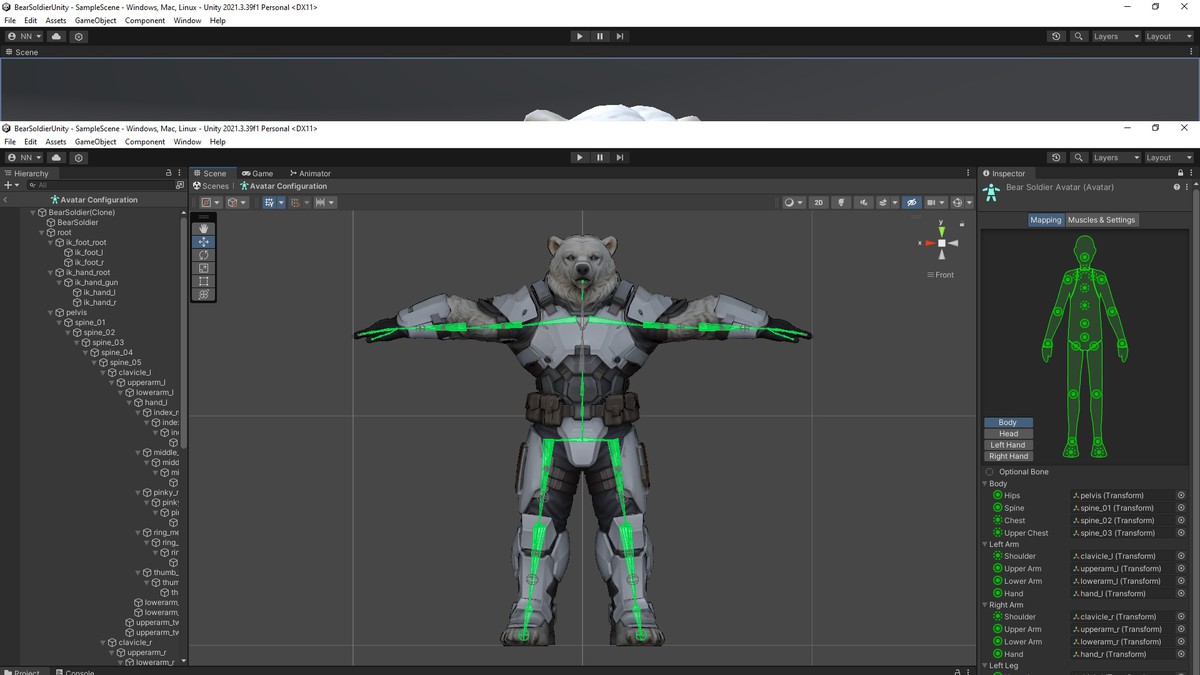Toggle 2D view mode in Scene toolbar
Image resolution: width=1200 pixels, height=675 pixels.
pos(818,202)
